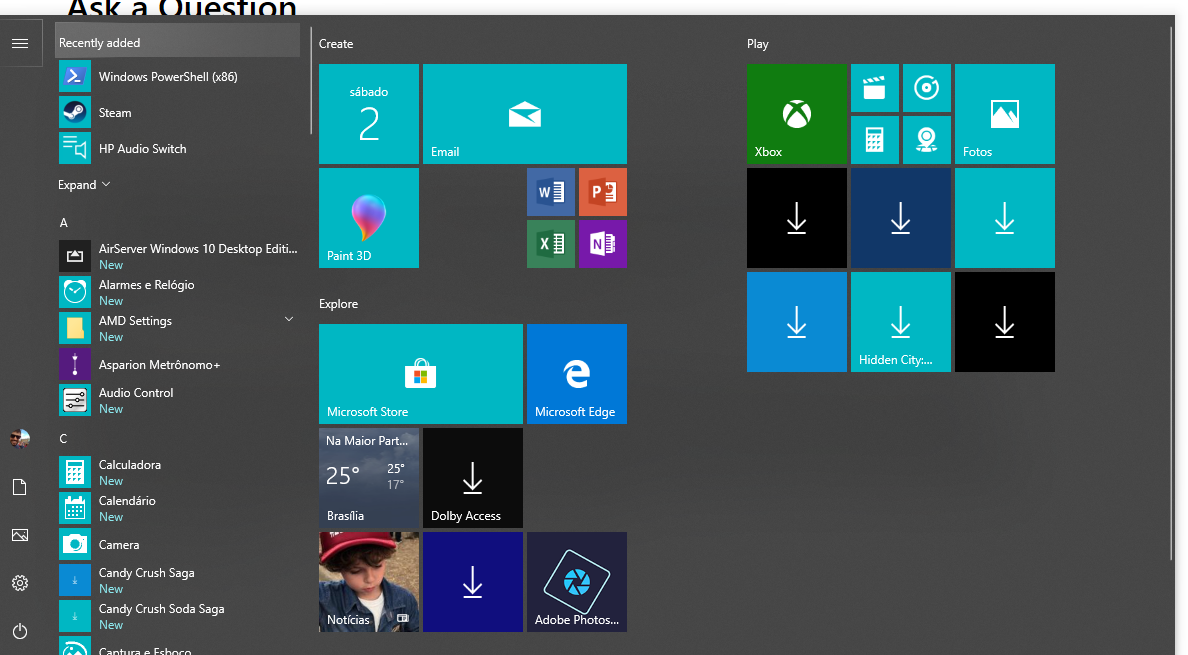Open the Word tile
The image size is (1188, 655).
coord(551,192)
